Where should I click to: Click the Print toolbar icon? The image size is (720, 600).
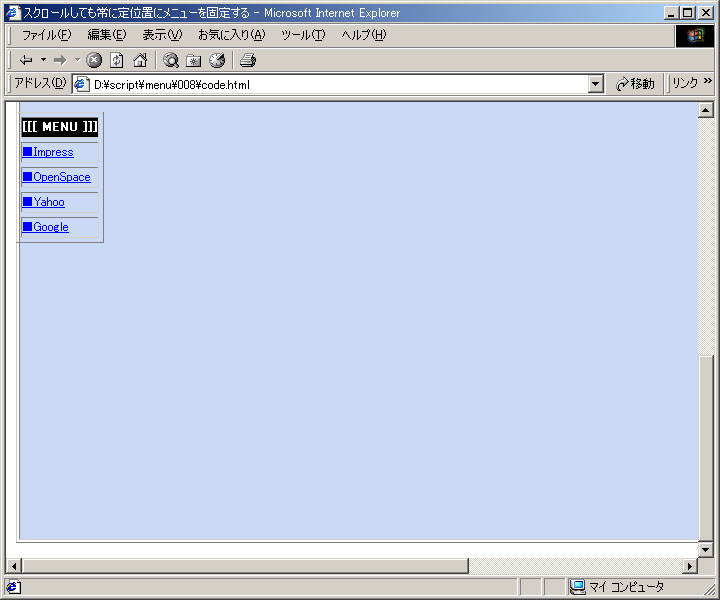tap(248, 60)
